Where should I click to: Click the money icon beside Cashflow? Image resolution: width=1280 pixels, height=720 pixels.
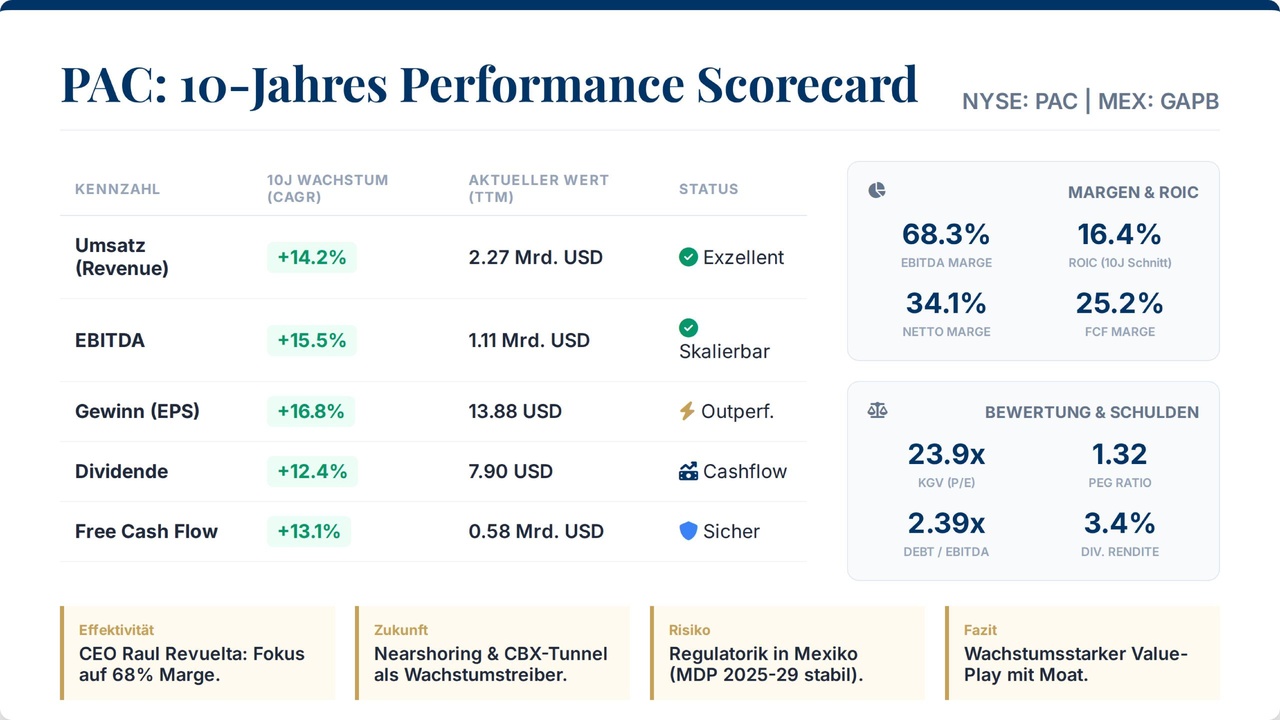688,471
